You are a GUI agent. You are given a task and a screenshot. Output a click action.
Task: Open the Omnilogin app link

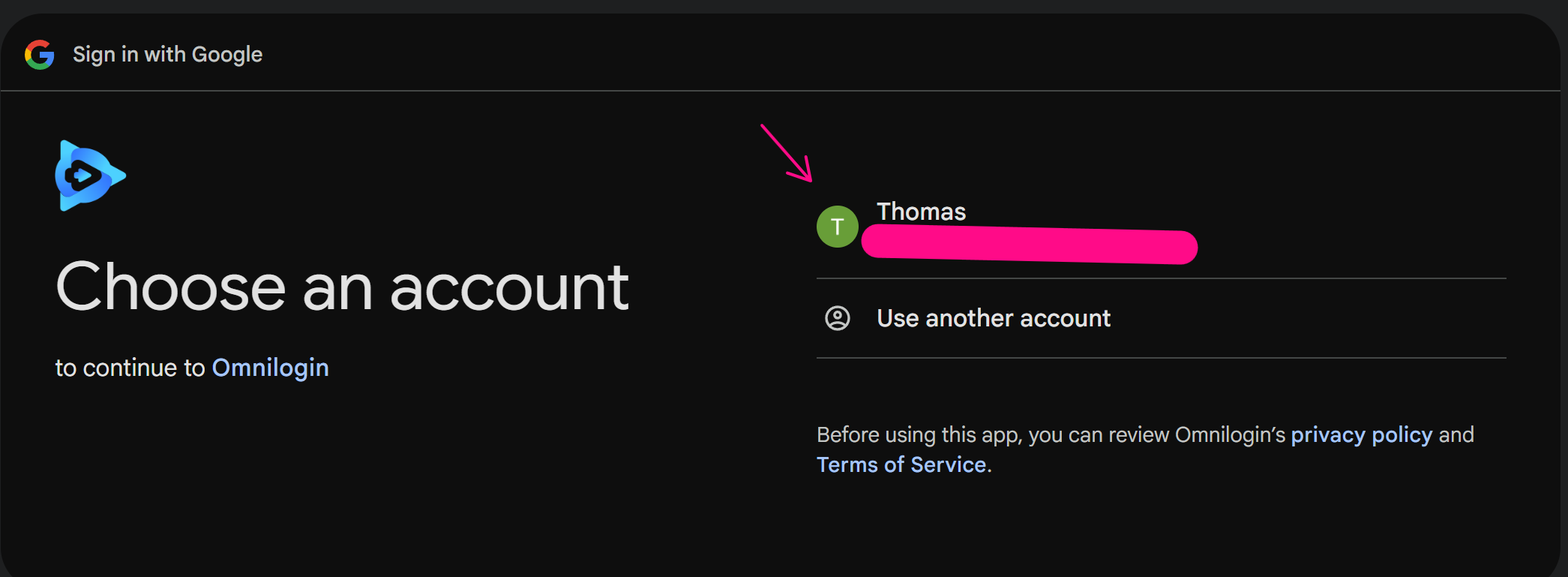(270, 368)
